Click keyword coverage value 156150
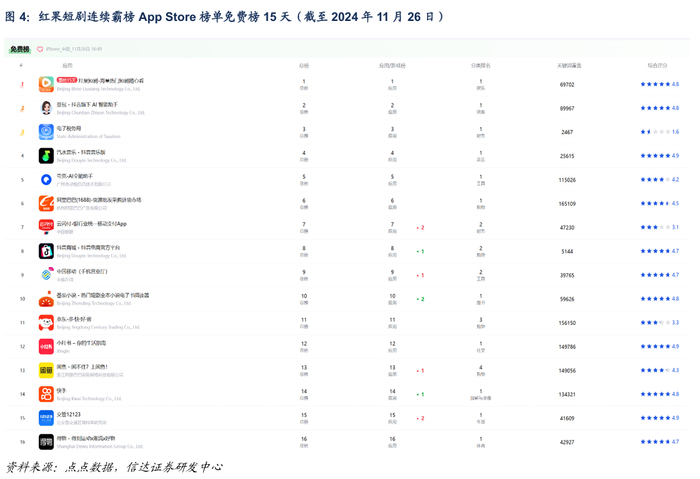Screen dimensions: 700x479 (567, 323)
